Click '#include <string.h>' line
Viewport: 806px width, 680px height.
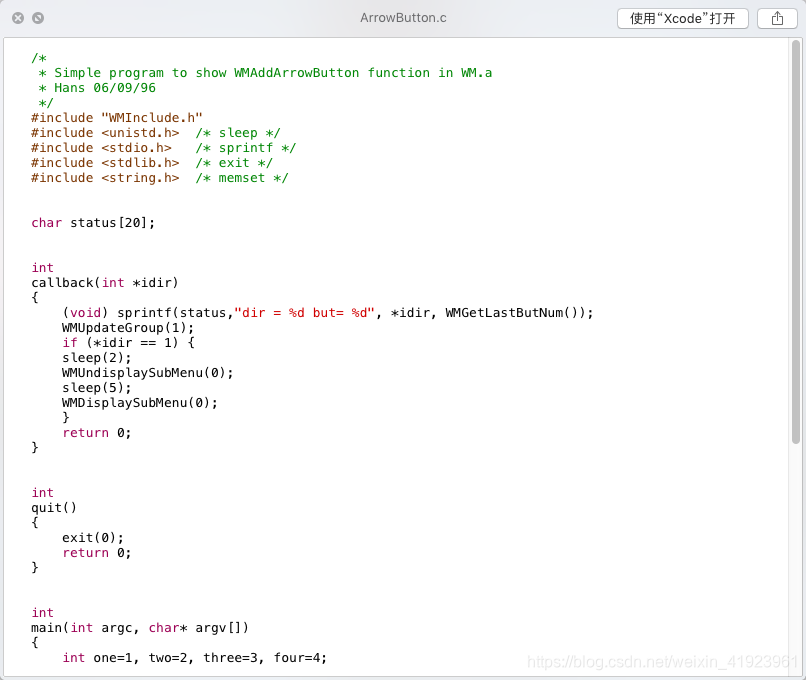click(x=160, y=177)
